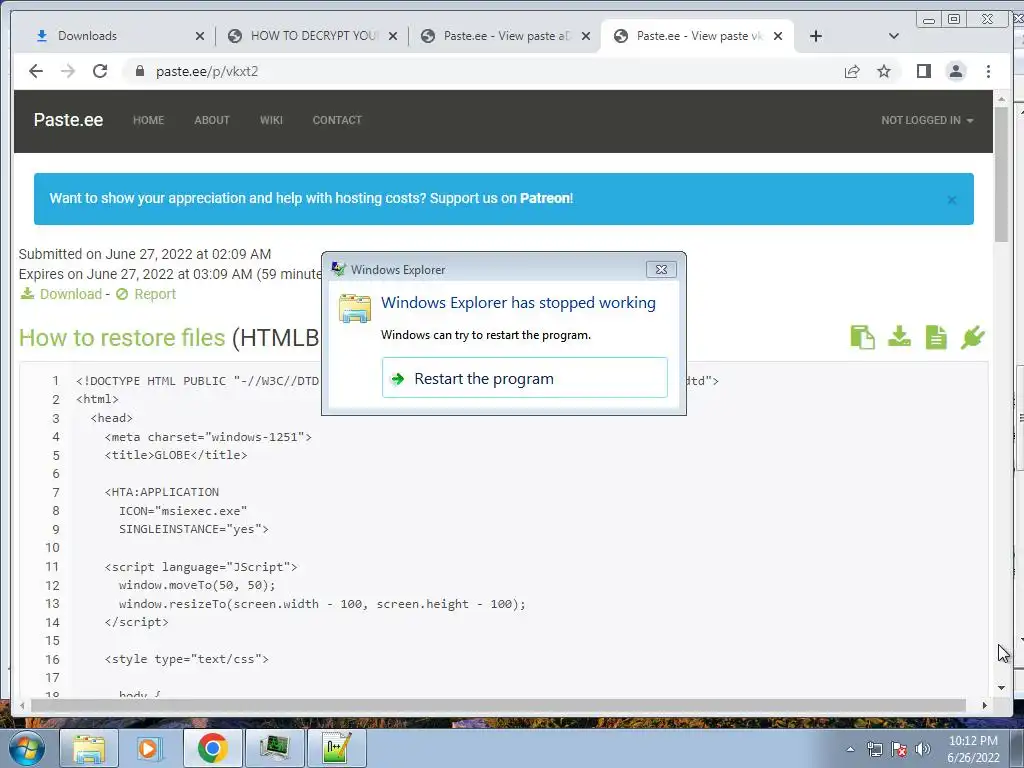Click code line <title>GLOBE</title>

point(176,455)
